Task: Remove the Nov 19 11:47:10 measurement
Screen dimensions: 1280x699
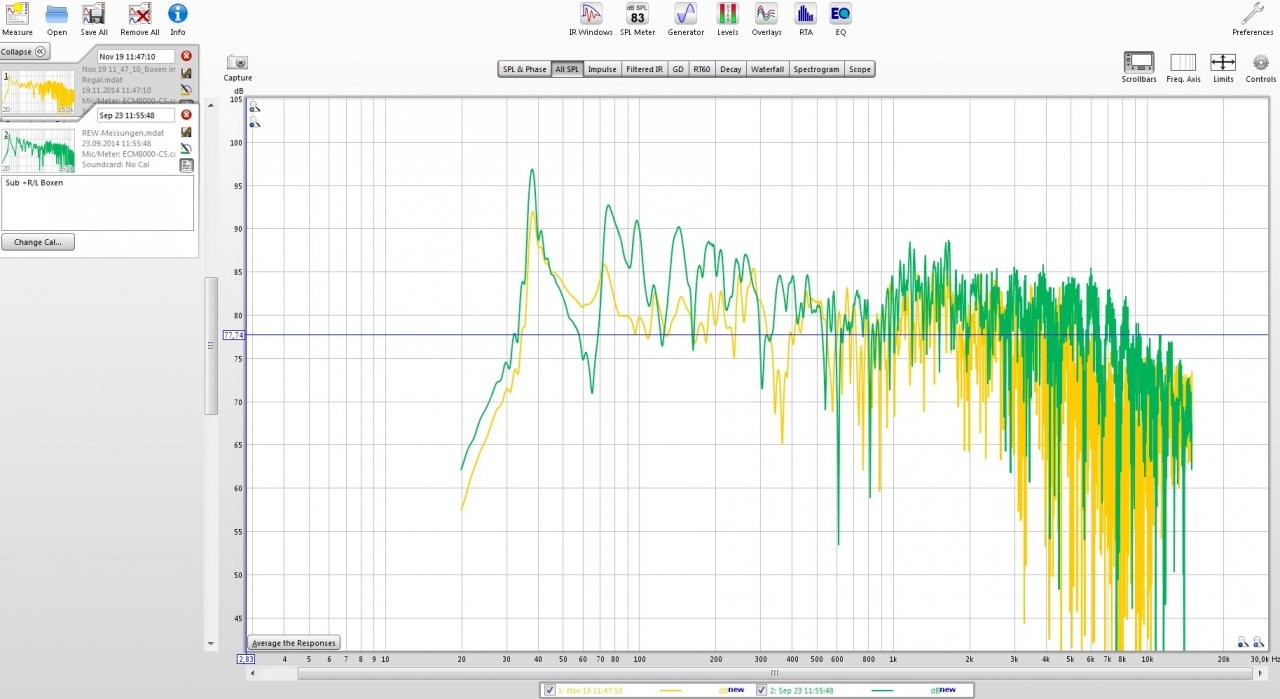Action: tap(186, 56)
